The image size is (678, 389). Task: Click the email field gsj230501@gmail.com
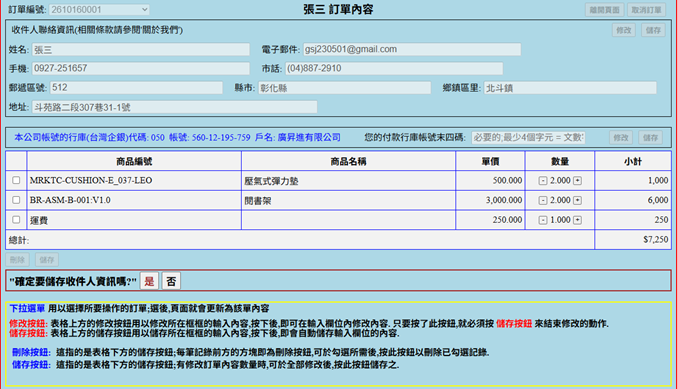(x=412, y=49)
